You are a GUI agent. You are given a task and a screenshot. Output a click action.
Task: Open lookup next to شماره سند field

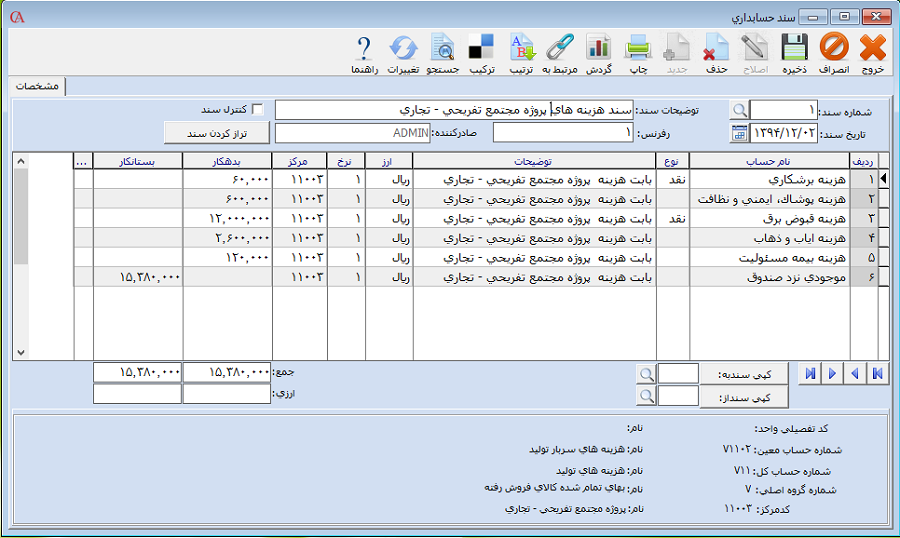tap(739, 110)
